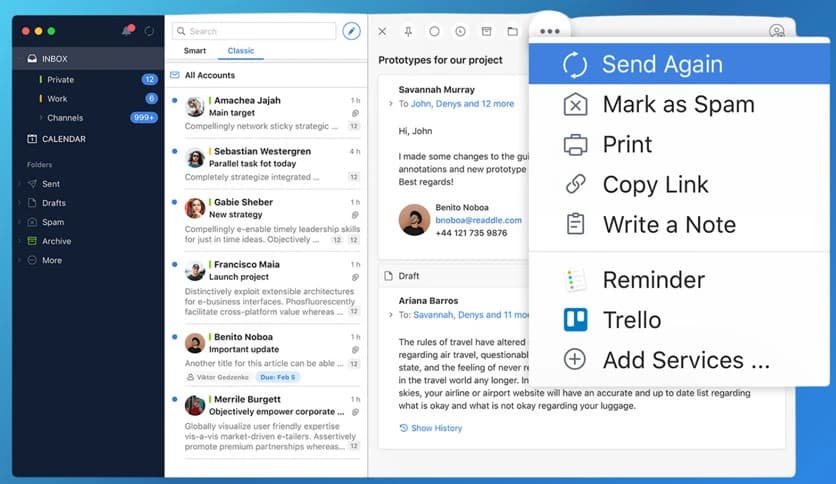
Task: Toggle unread dot on Francisco Maia email
Action: tap(174, 264)
